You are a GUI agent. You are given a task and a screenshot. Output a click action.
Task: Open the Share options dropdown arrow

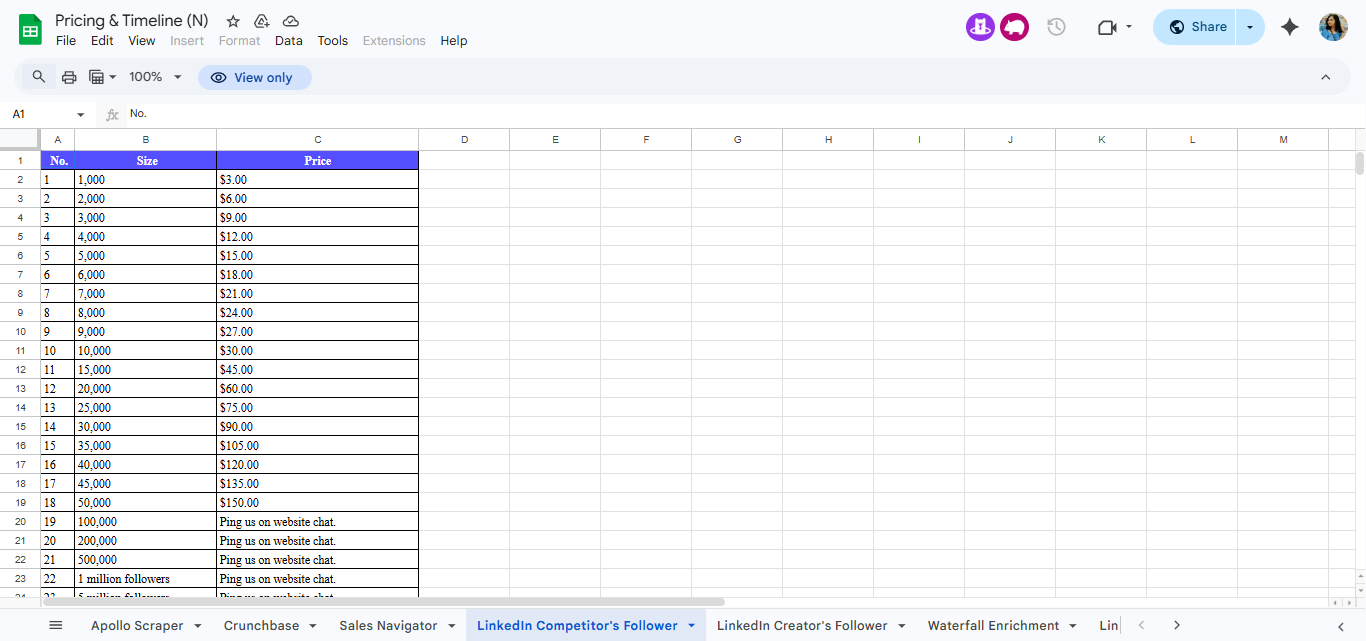[x=1250, y=27]
